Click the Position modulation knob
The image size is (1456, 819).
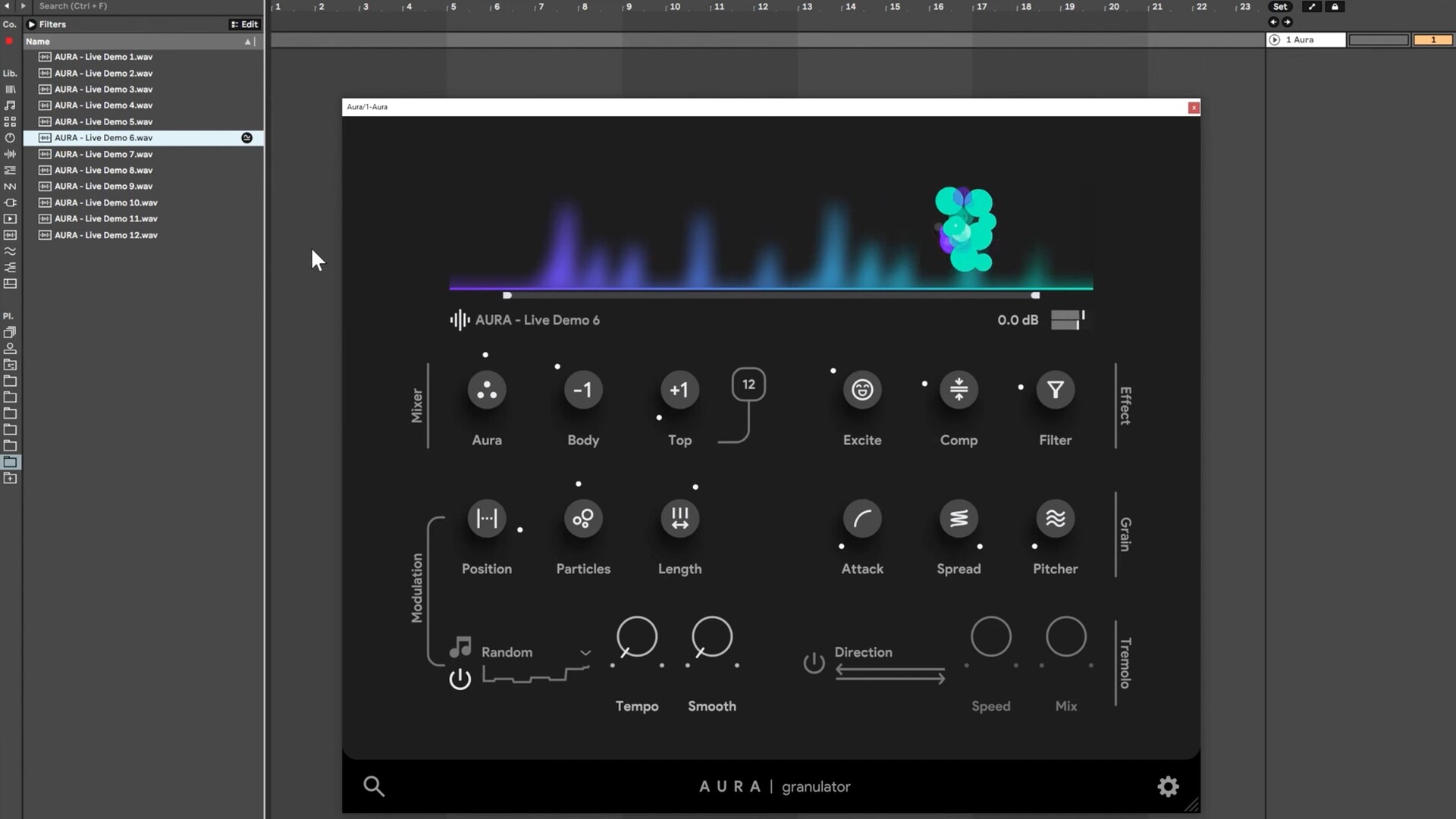pos(486,519)
